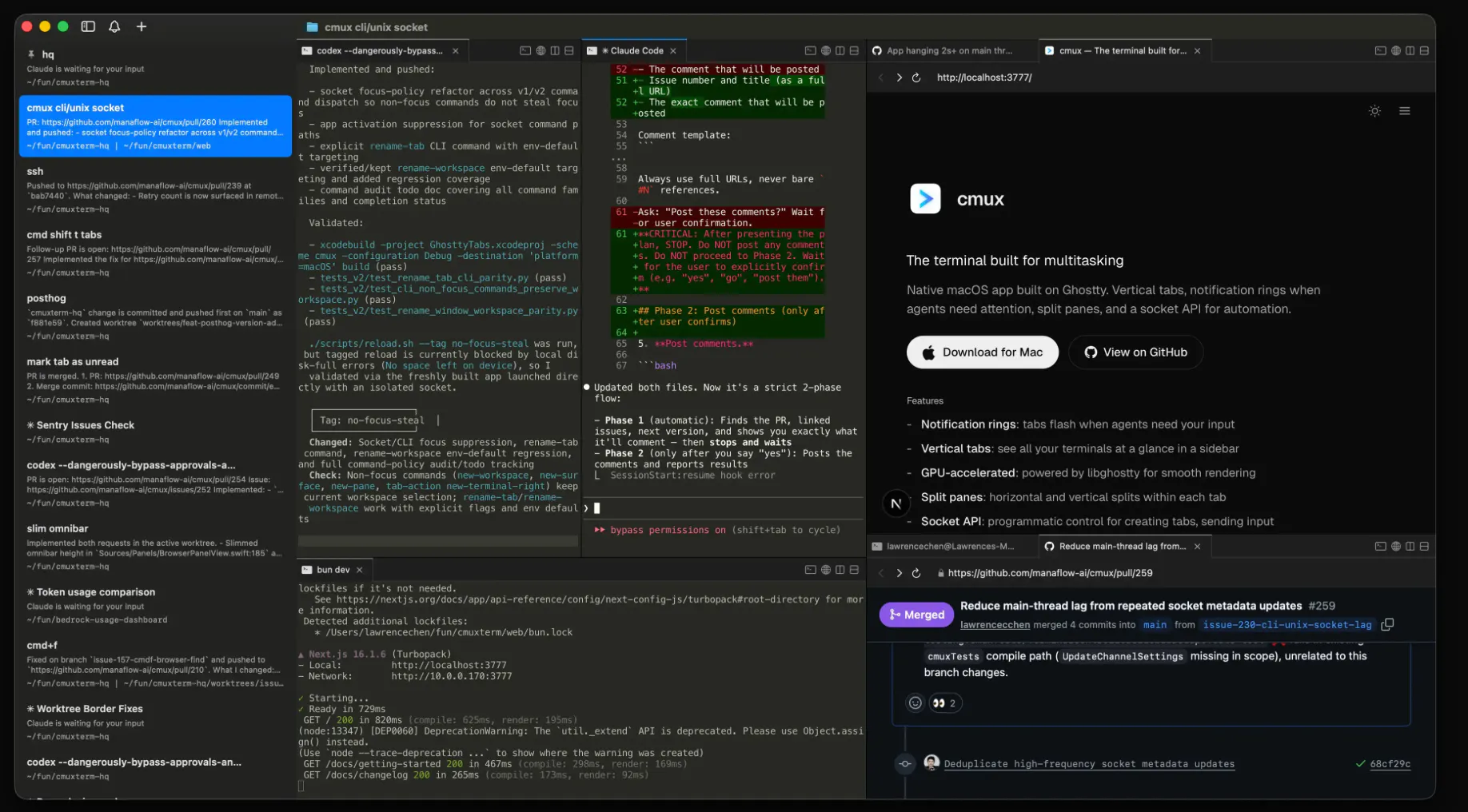Open the notifications bell in title bar
The height and width of the screenshot is (812, 1468).
(x=114, y=26)
